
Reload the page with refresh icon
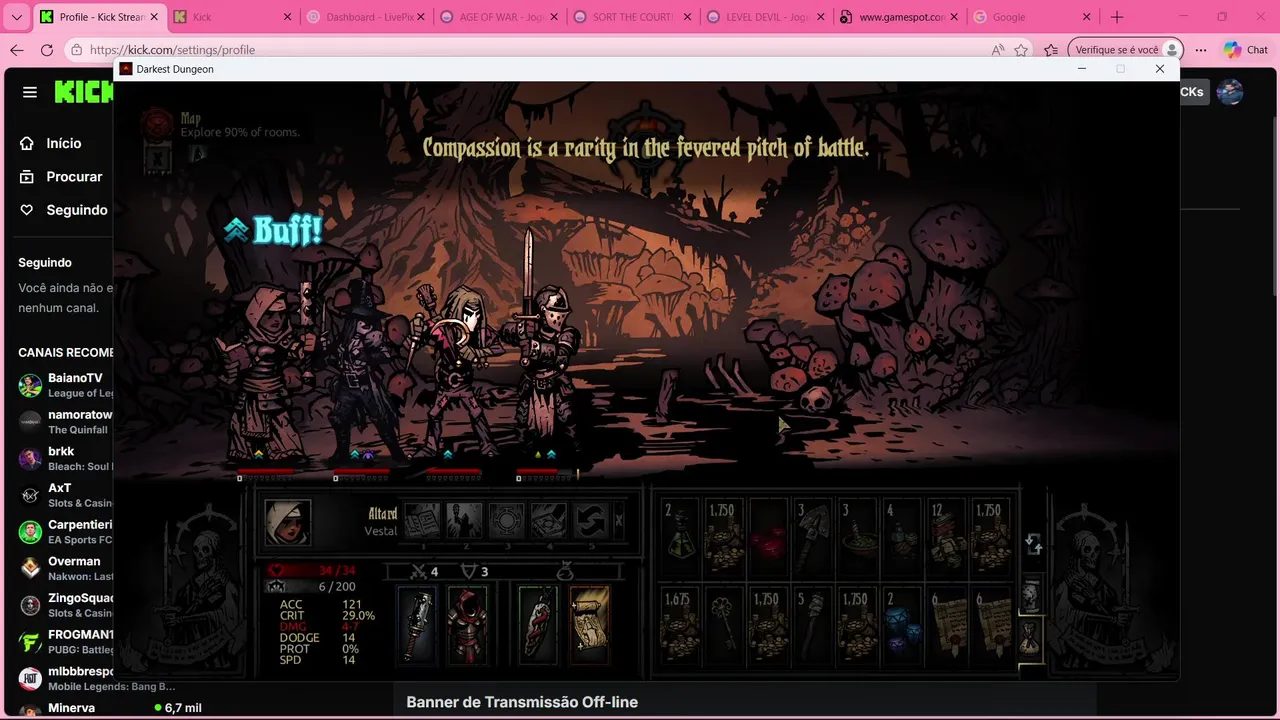coord(47,50)
